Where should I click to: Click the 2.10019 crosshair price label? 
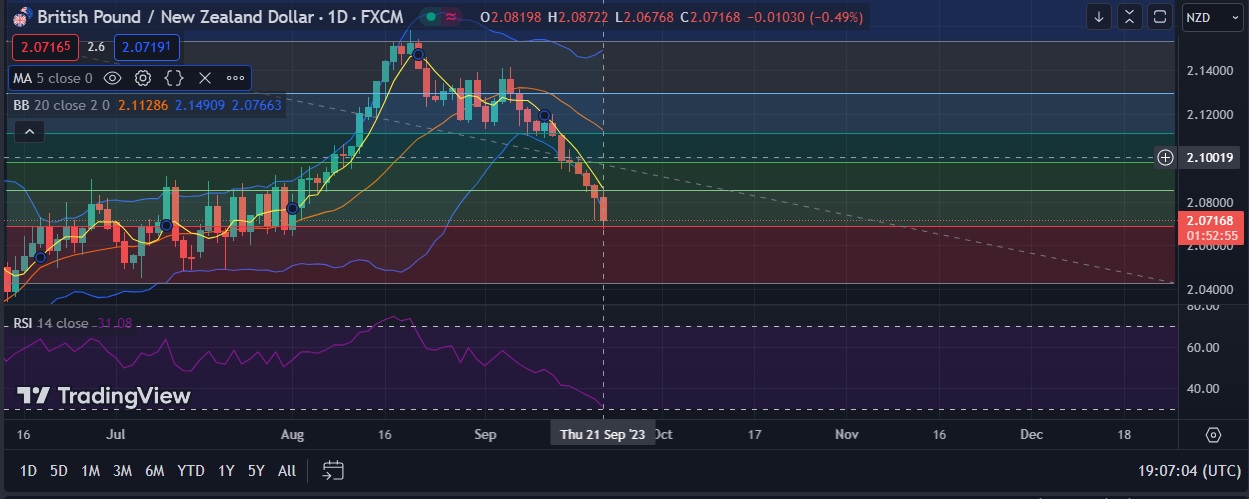click(1211, 157)
